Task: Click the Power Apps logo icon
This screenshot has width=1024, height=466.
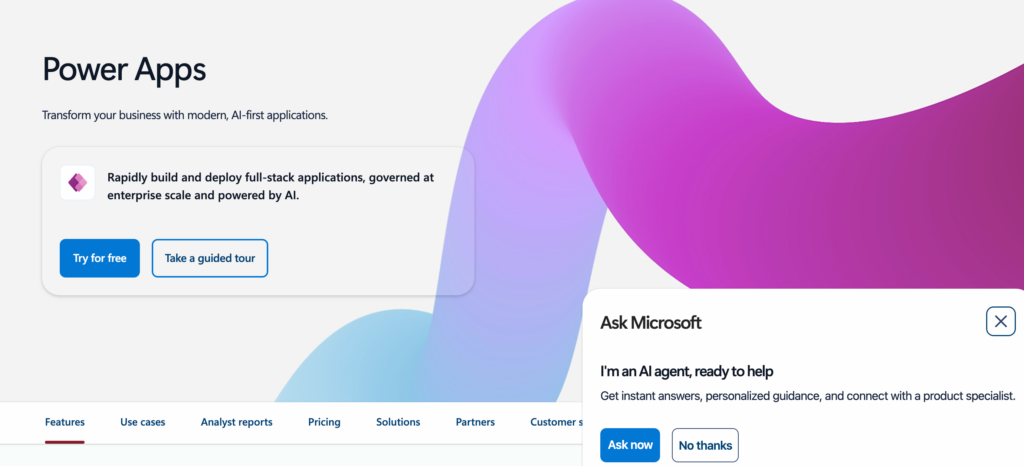Action: point(77,182)
